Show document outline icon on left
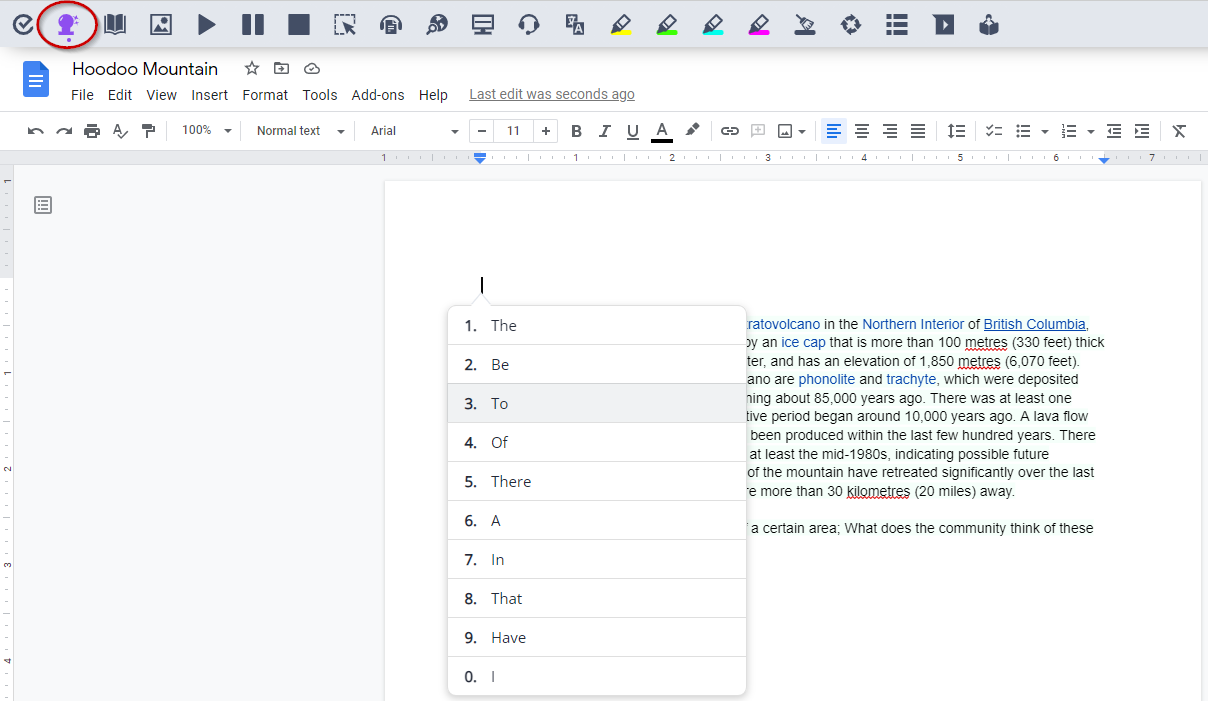 tap(43, 205)
